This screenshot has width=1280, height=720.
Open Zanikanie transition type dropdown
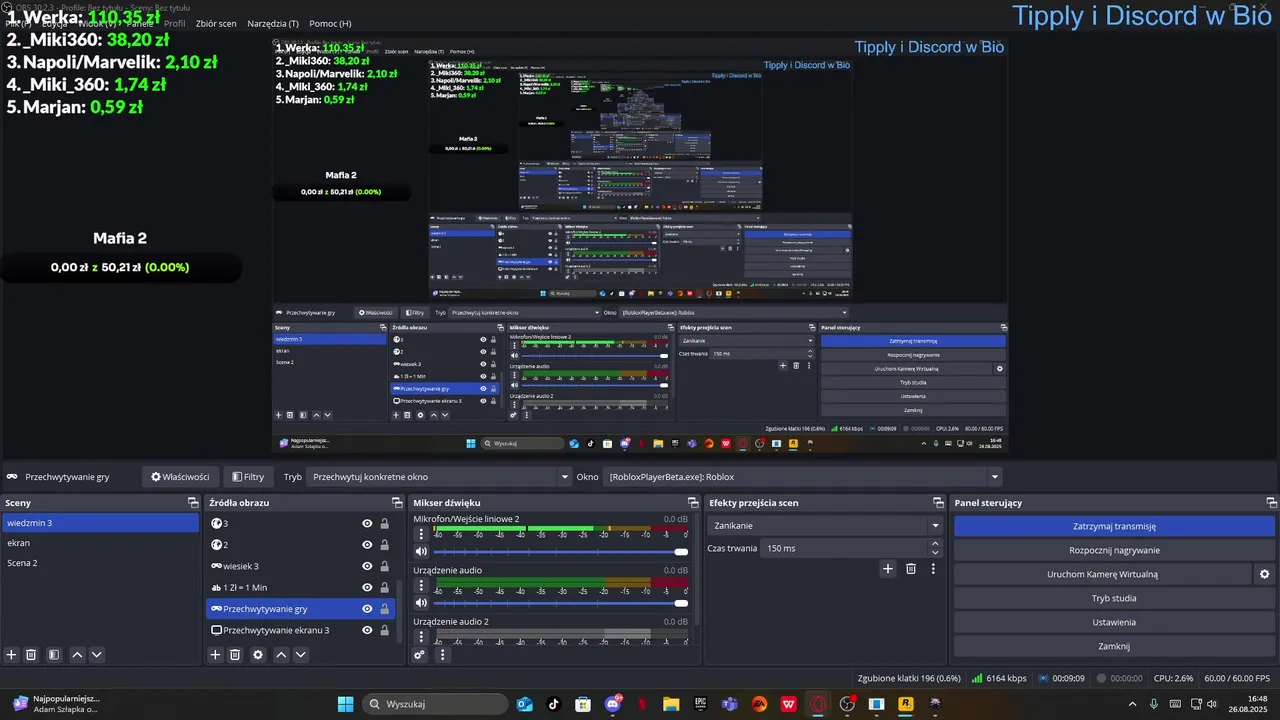[x=825, y=526]
